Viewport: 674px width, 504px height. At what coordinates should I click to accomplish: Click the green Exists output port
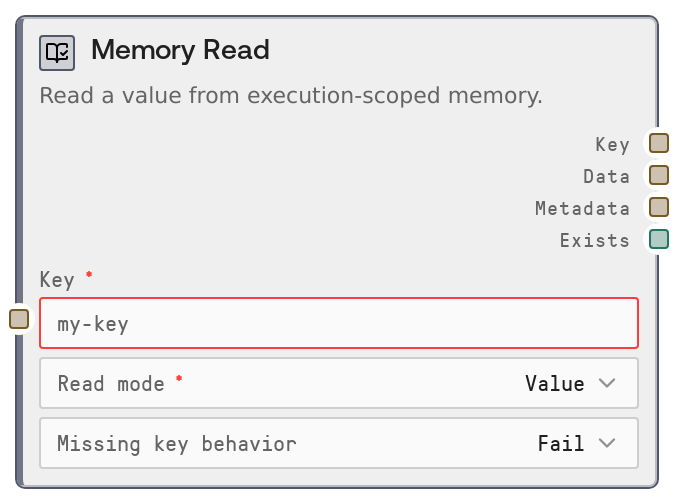point(658,239)
